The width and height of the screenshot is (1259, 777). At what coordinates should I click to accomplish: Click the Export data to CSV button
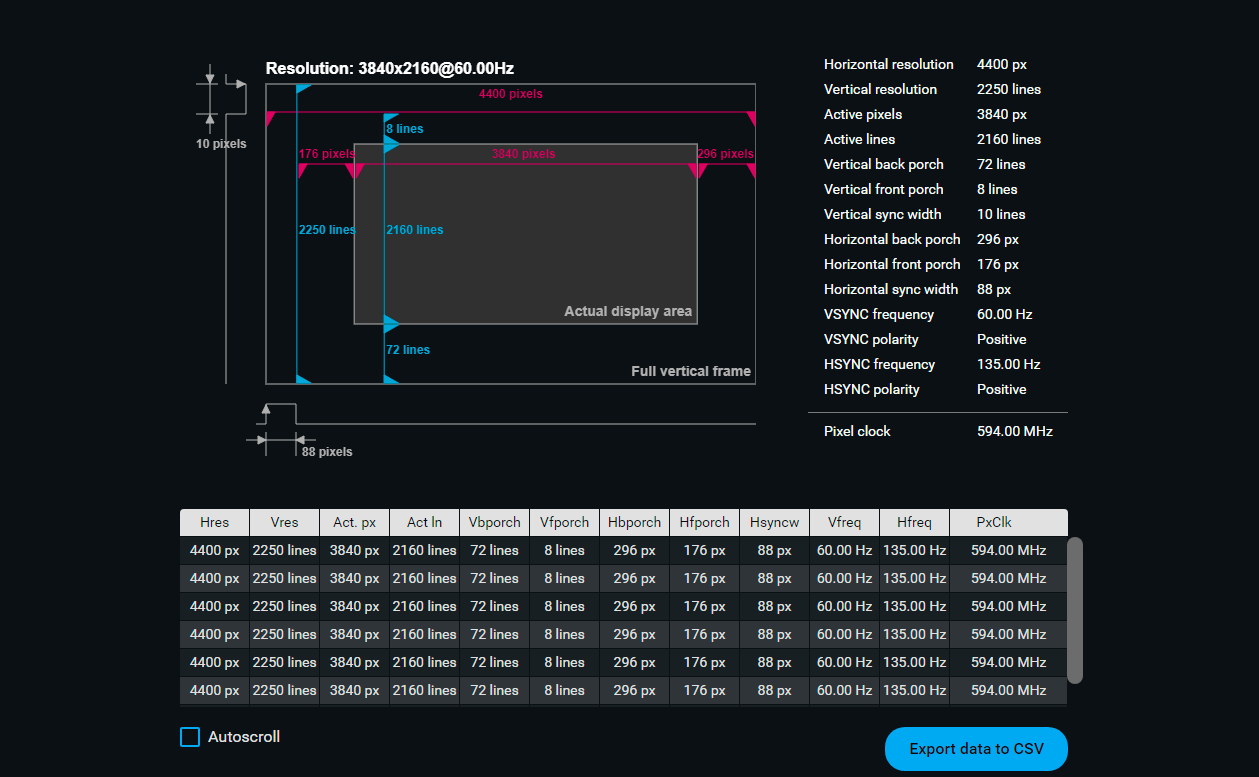coord(976,749)
